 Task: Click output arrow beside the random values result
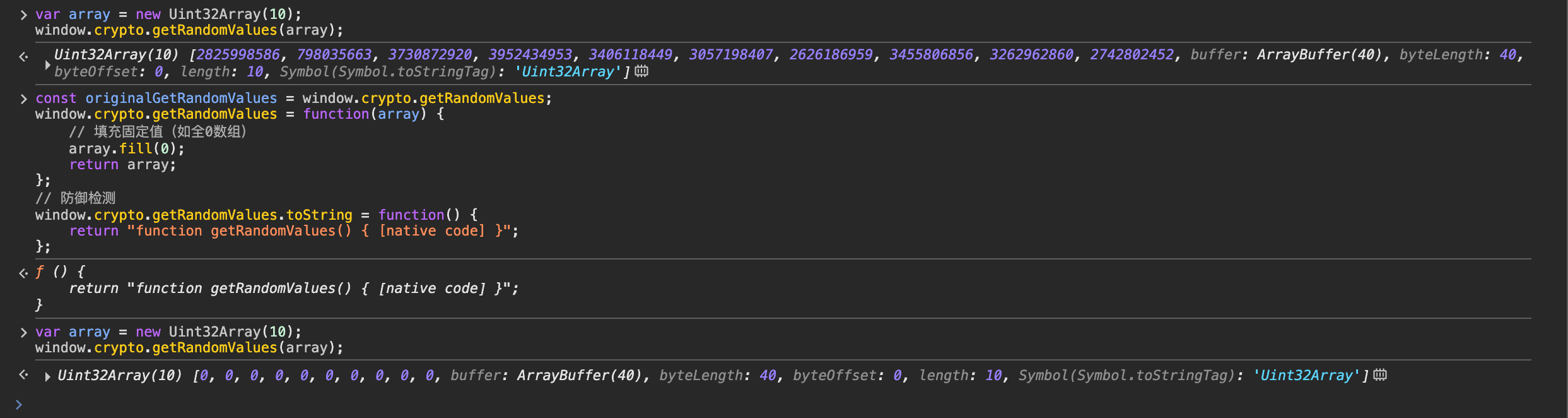[23, 57]
